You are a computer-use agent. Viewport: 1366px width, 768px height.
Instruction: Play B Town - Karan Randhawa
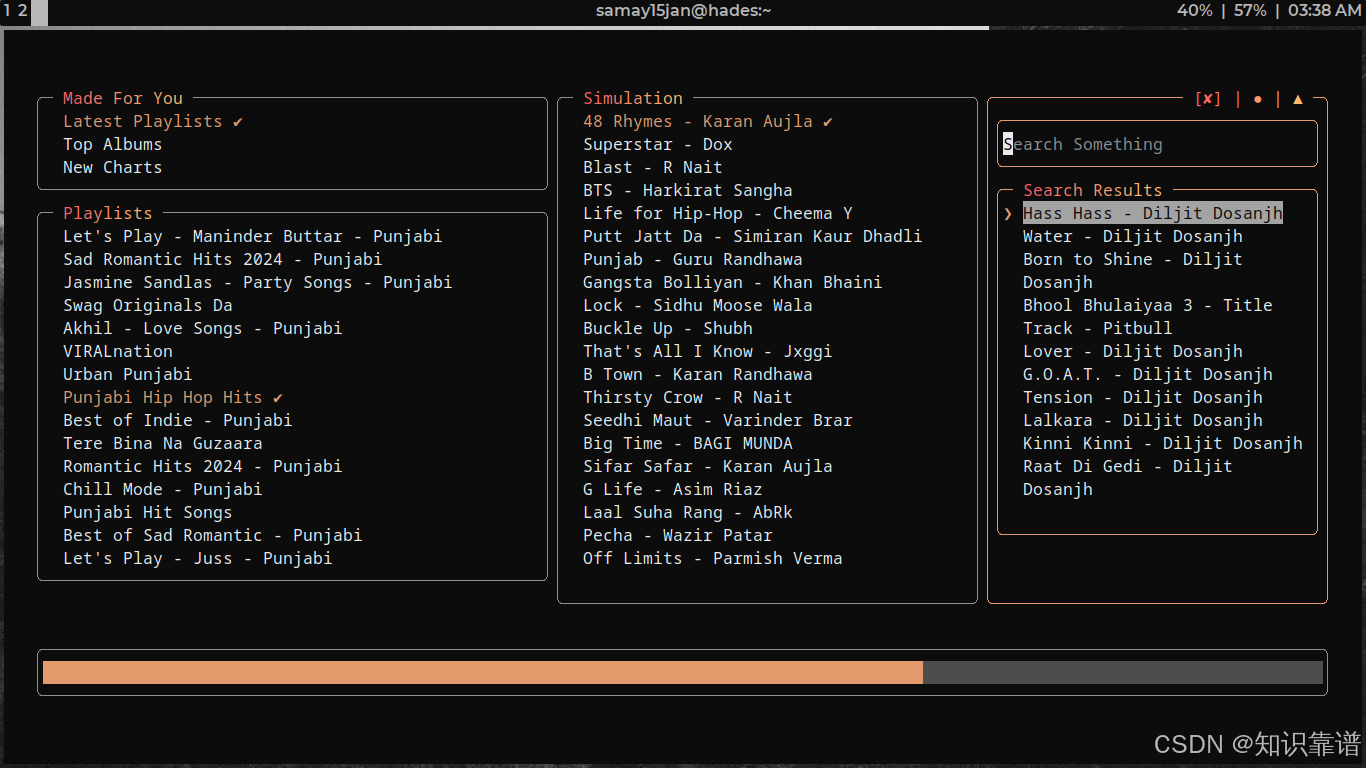coord(698,374)
